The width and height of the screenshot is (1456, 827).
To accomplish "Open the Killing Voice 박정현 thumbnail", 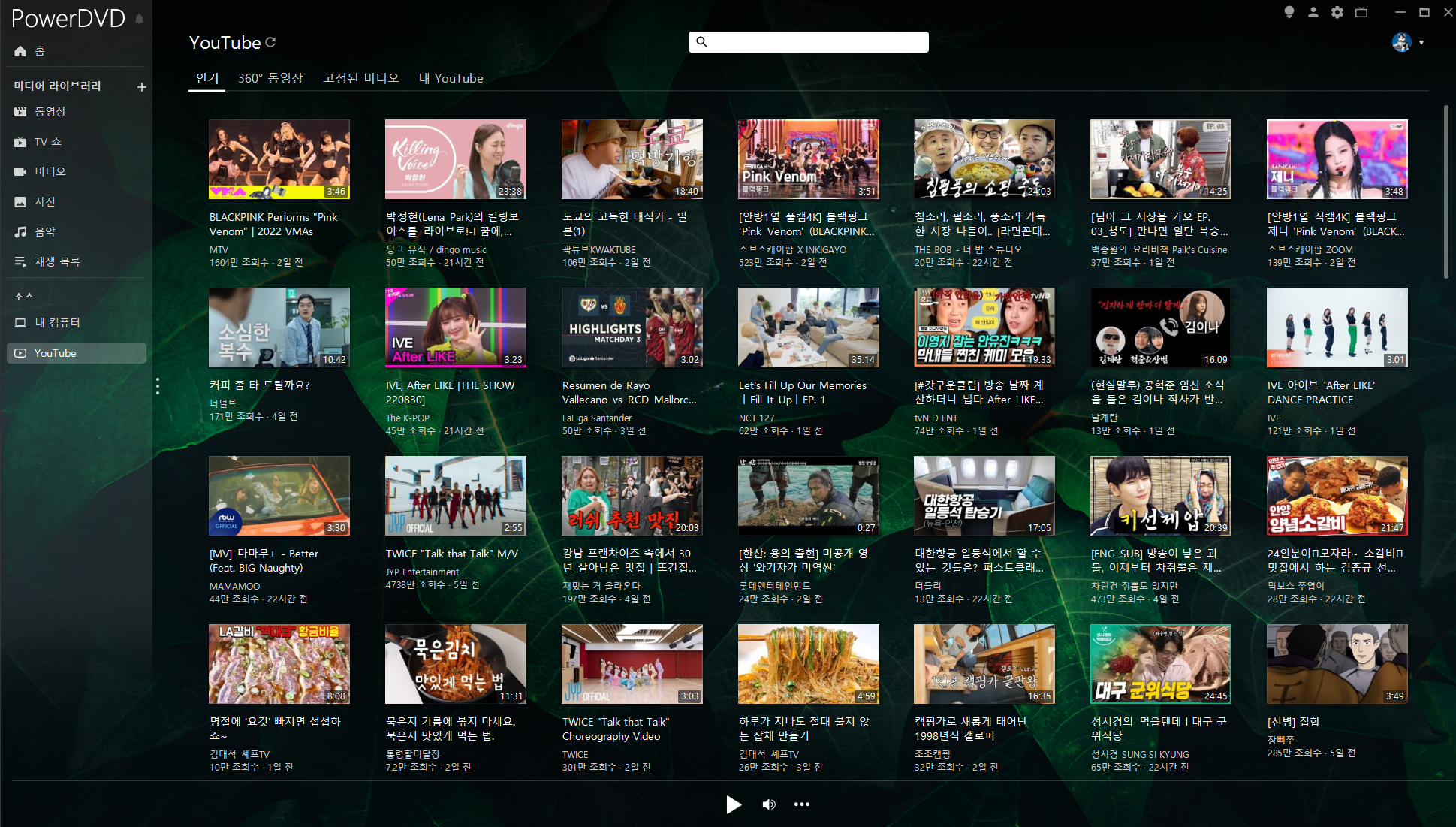I will click(456, 159).
